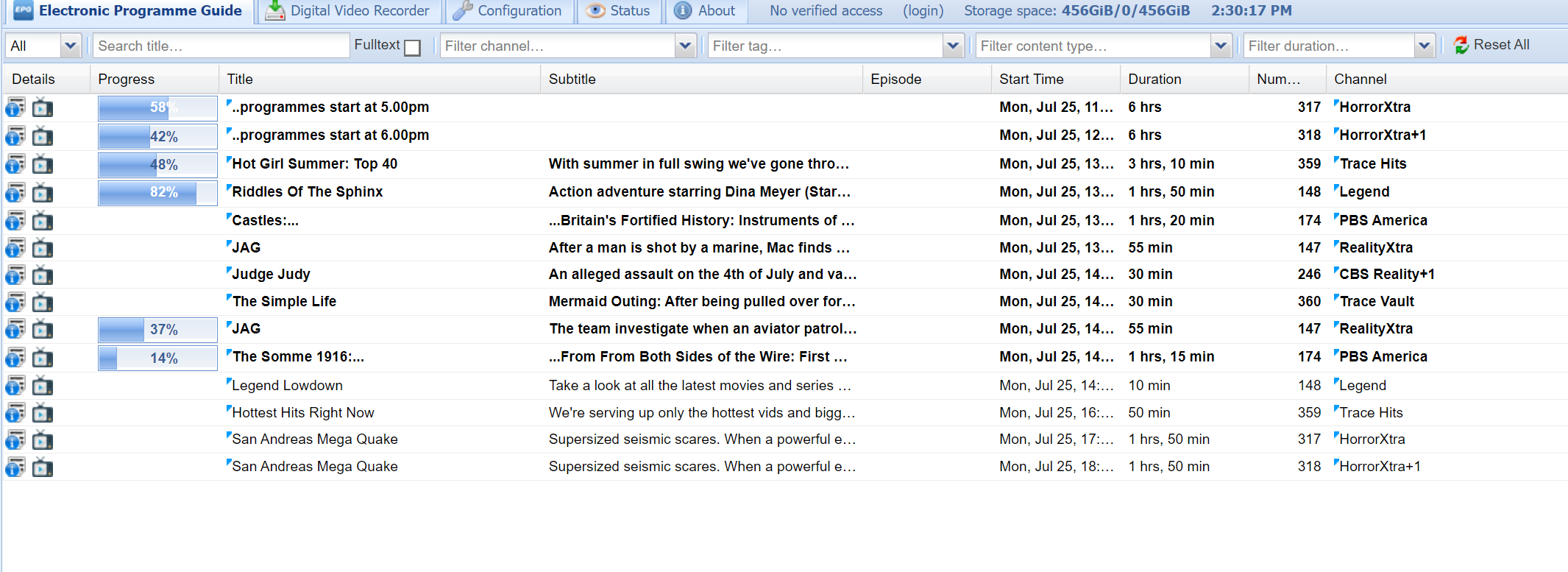This screenshot has height=572, width=1568.
Task: Play The Simple Life using its TV icon
Action: pyautogui.click(x=43, y=302)
